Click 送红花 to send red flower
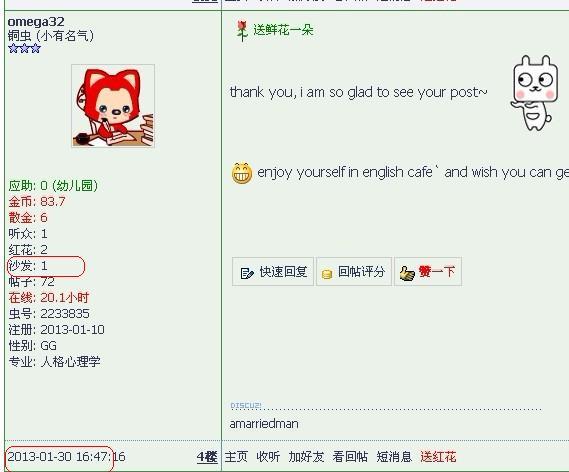Viewport: 569px width, 472px height. pos(438,456)
